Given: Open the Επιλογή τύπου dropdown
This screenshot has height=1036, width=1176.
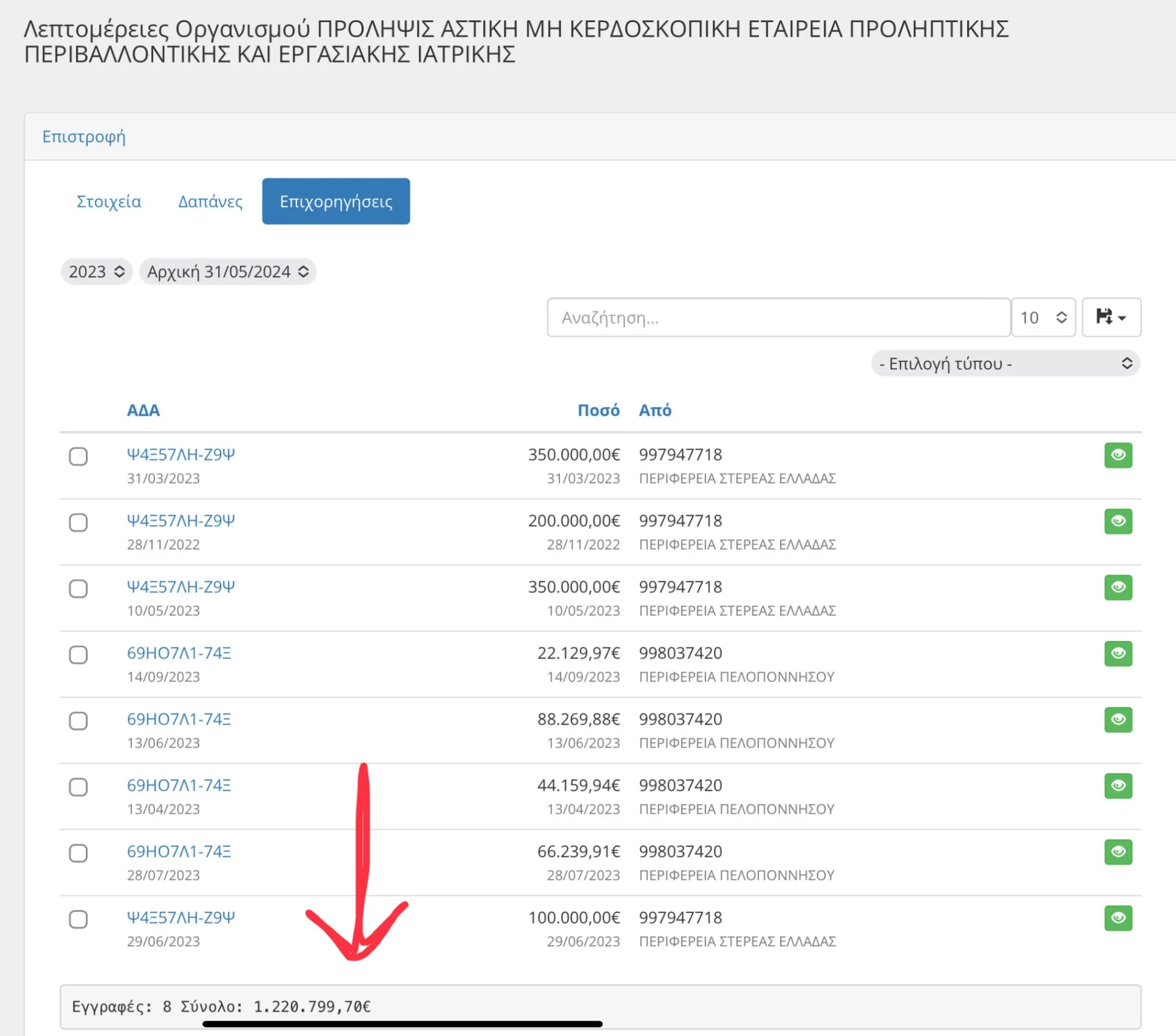Looking at the screenshot, I should (1005, 364).
